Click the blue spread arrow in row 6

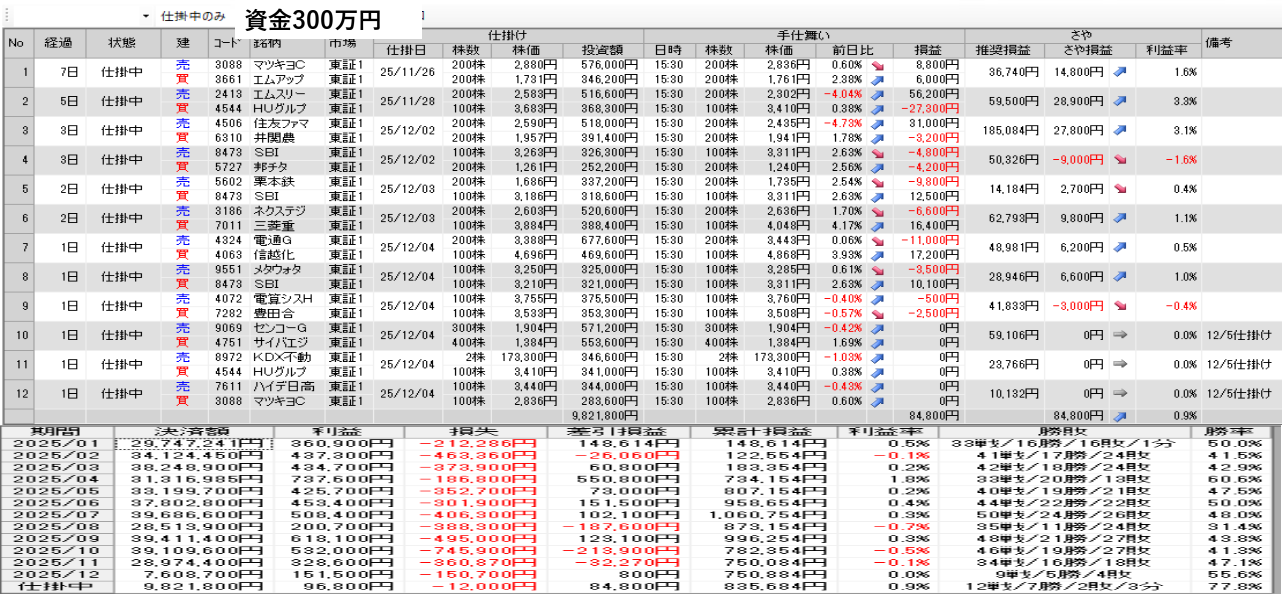click(x=1120, y=218)
